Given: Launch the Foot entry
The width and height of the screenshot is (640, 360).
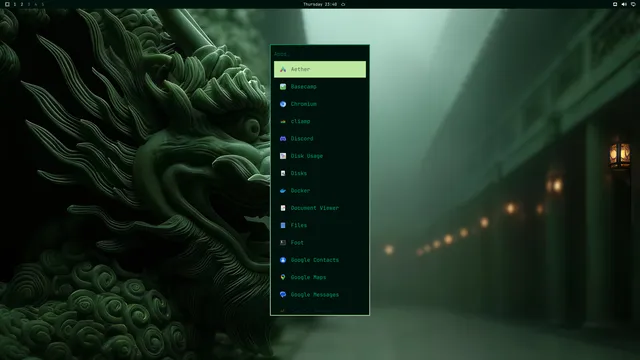Looking at the screenshot, I should (x=320, y=242).
